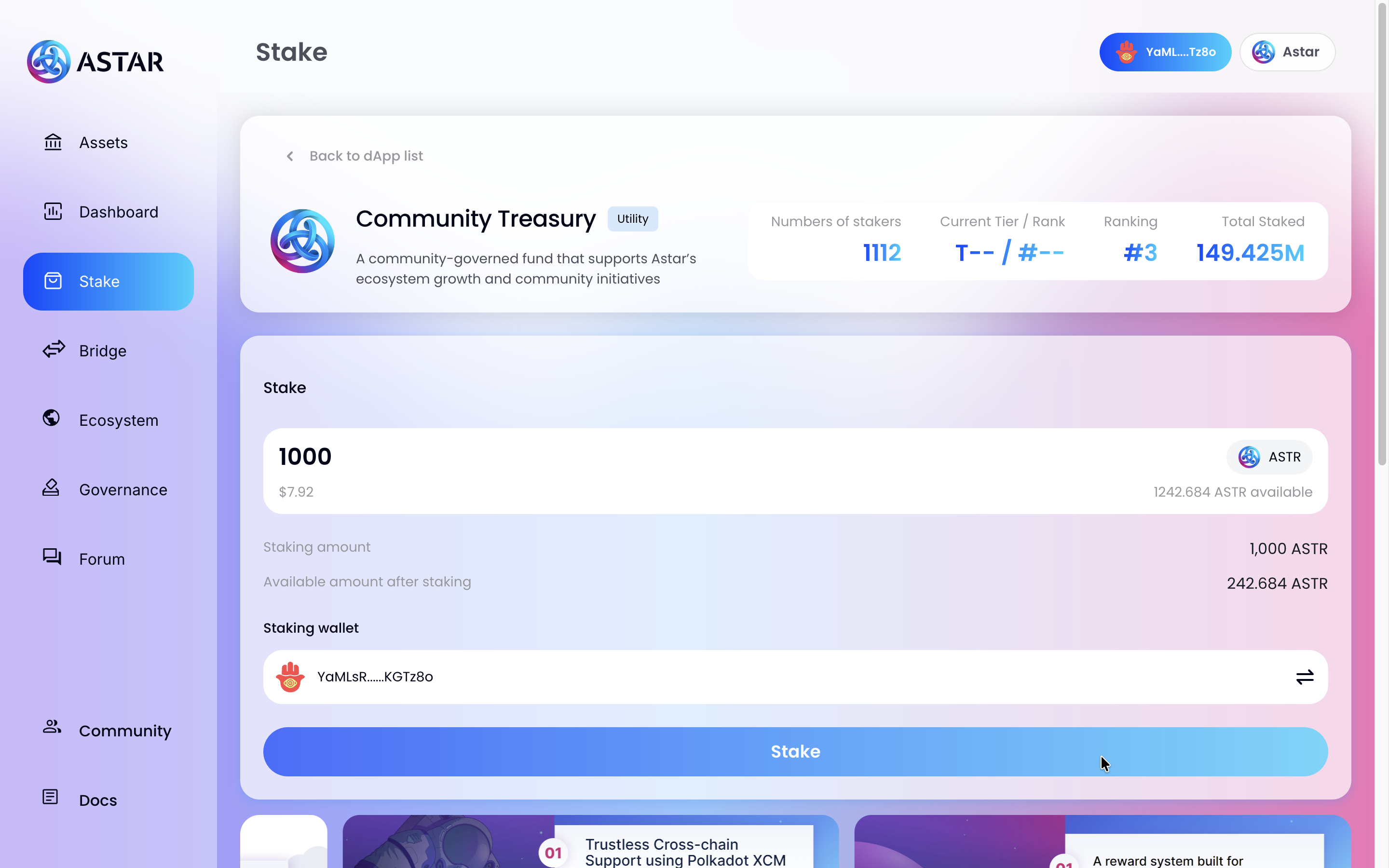Open the Community people icon
The width and height of the screenshot is (1389, 868).
pos(52,727)
